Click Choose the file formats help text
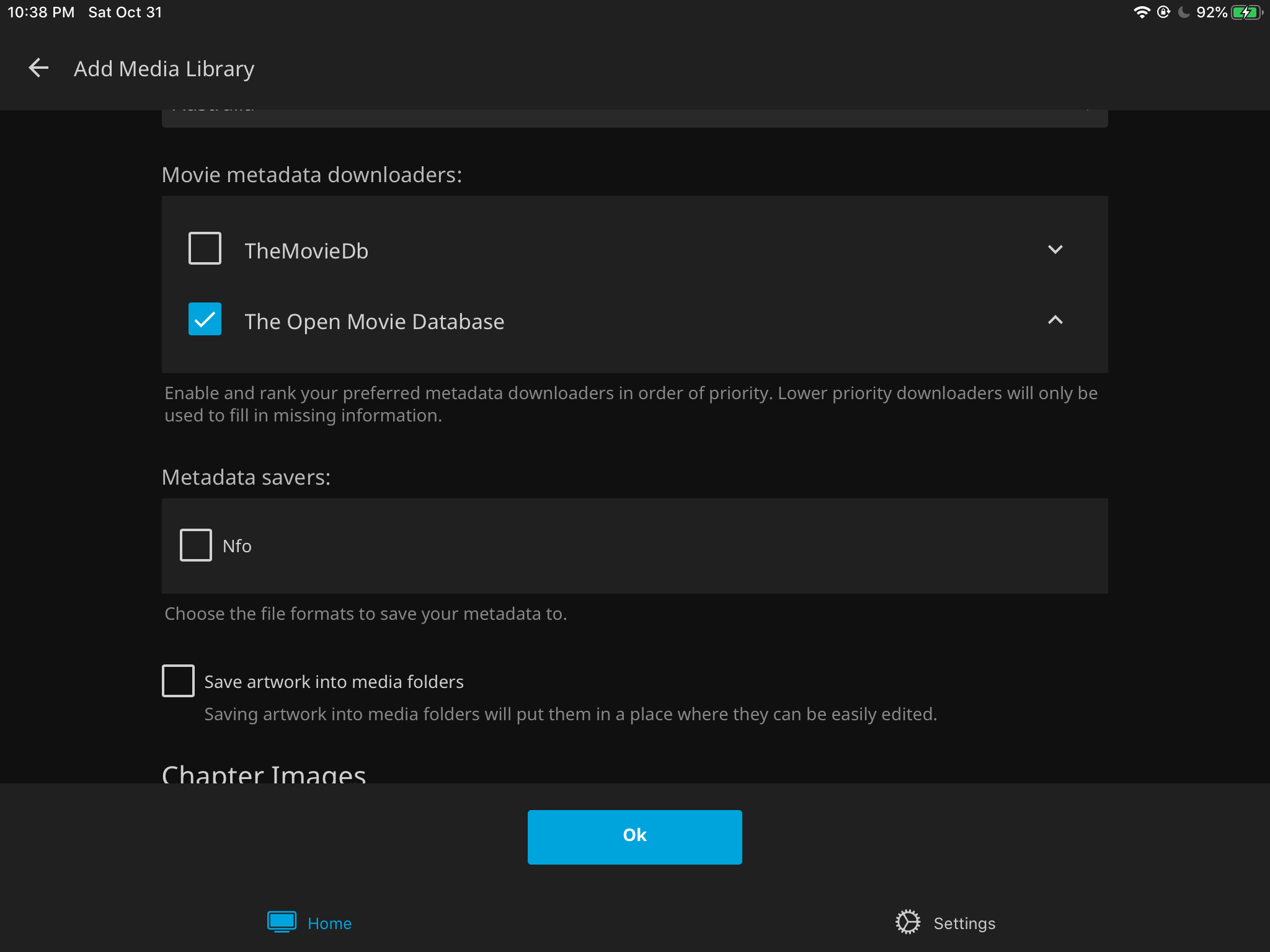Screen dimensions: 1270x952 pos(366,614)
